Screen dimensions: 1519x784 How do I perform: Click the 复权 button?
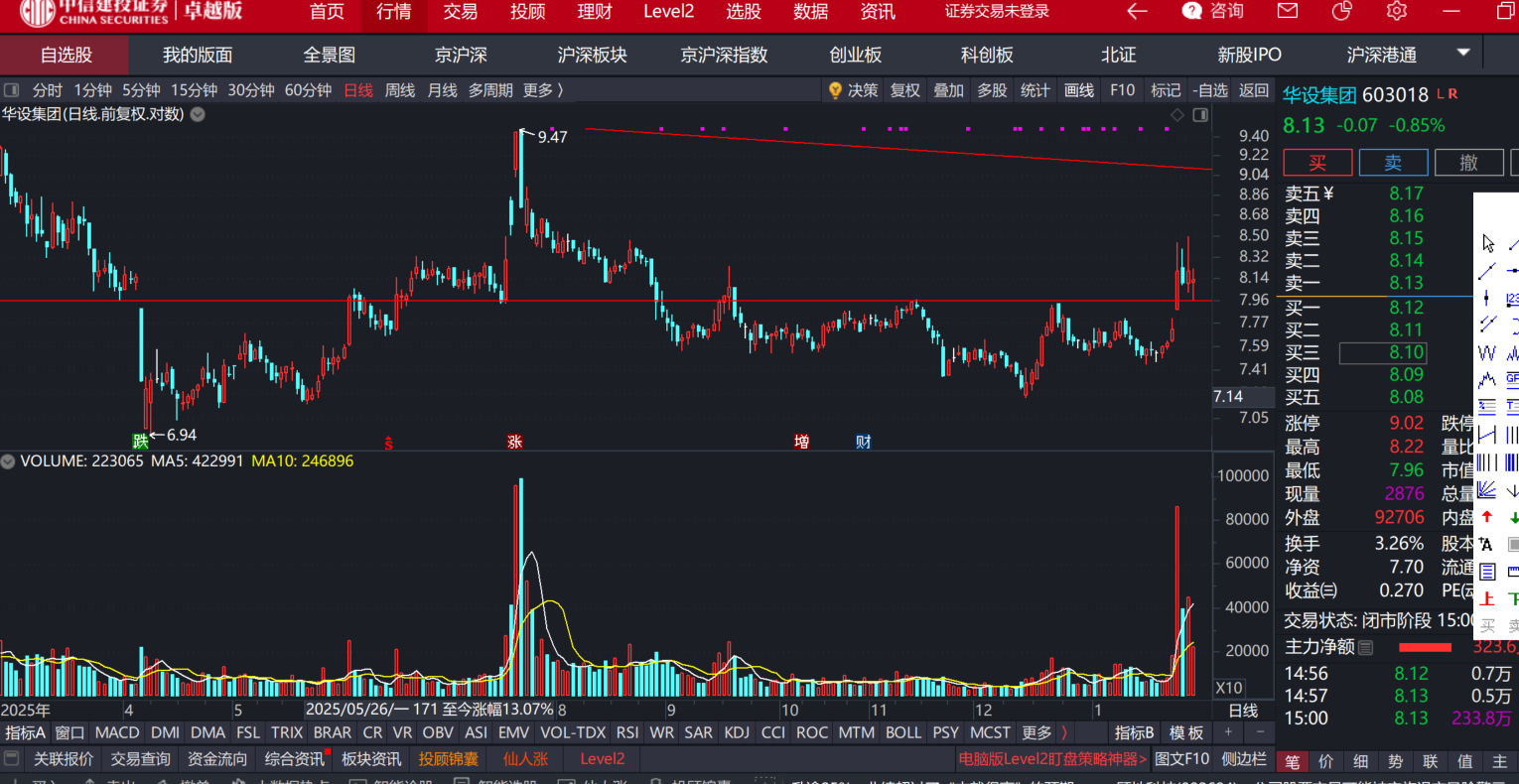coord(905,90)
